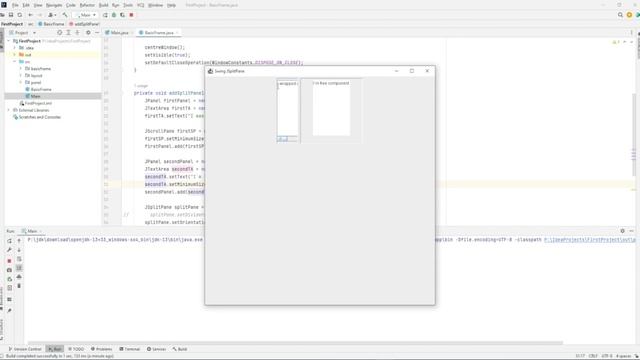Image resolution: width=640 pixels, height=360 pixels.
Task: Open the Build menu
Action: click(104, 5)
